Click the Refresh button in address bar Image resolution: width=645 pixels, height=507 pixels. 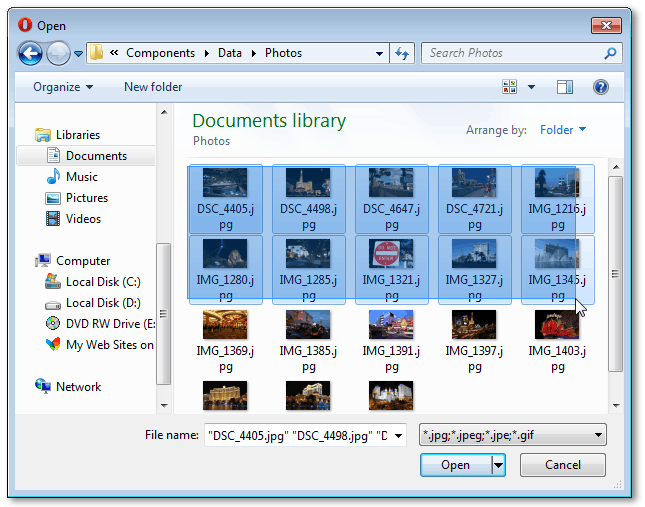tap(402, 53)
